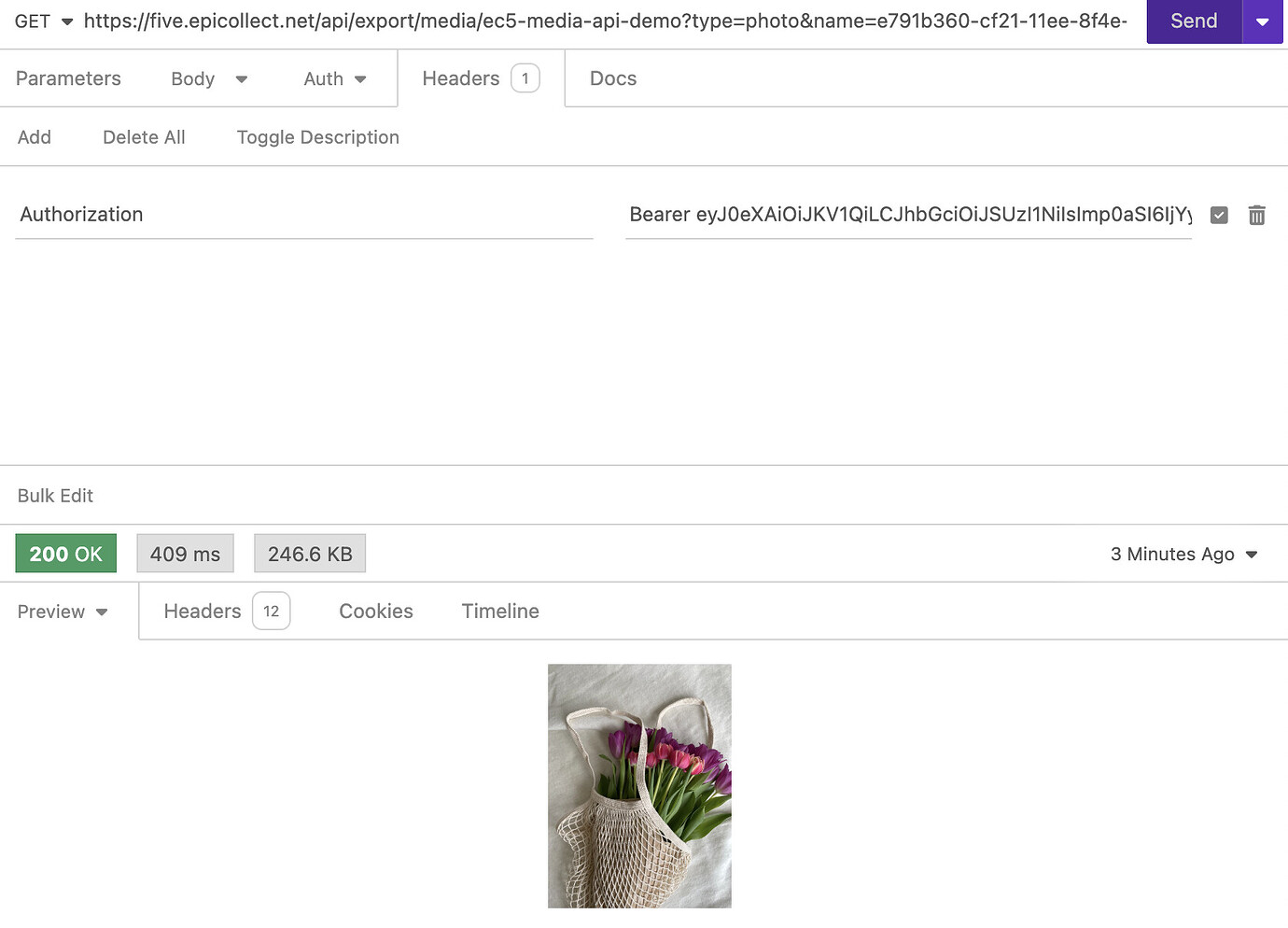Disable the Authorization header checkbox
The height and width of the screenshot is (928, 1288).
tap(1219, 215)
